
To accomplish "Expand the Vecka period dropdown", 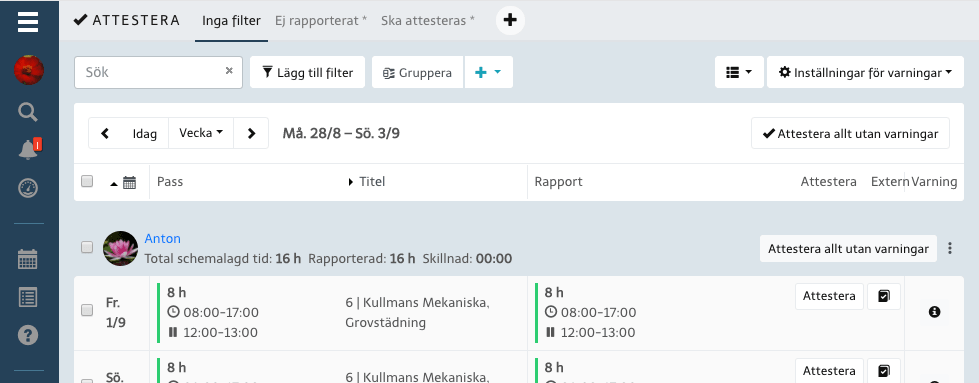I will (201, 133).
